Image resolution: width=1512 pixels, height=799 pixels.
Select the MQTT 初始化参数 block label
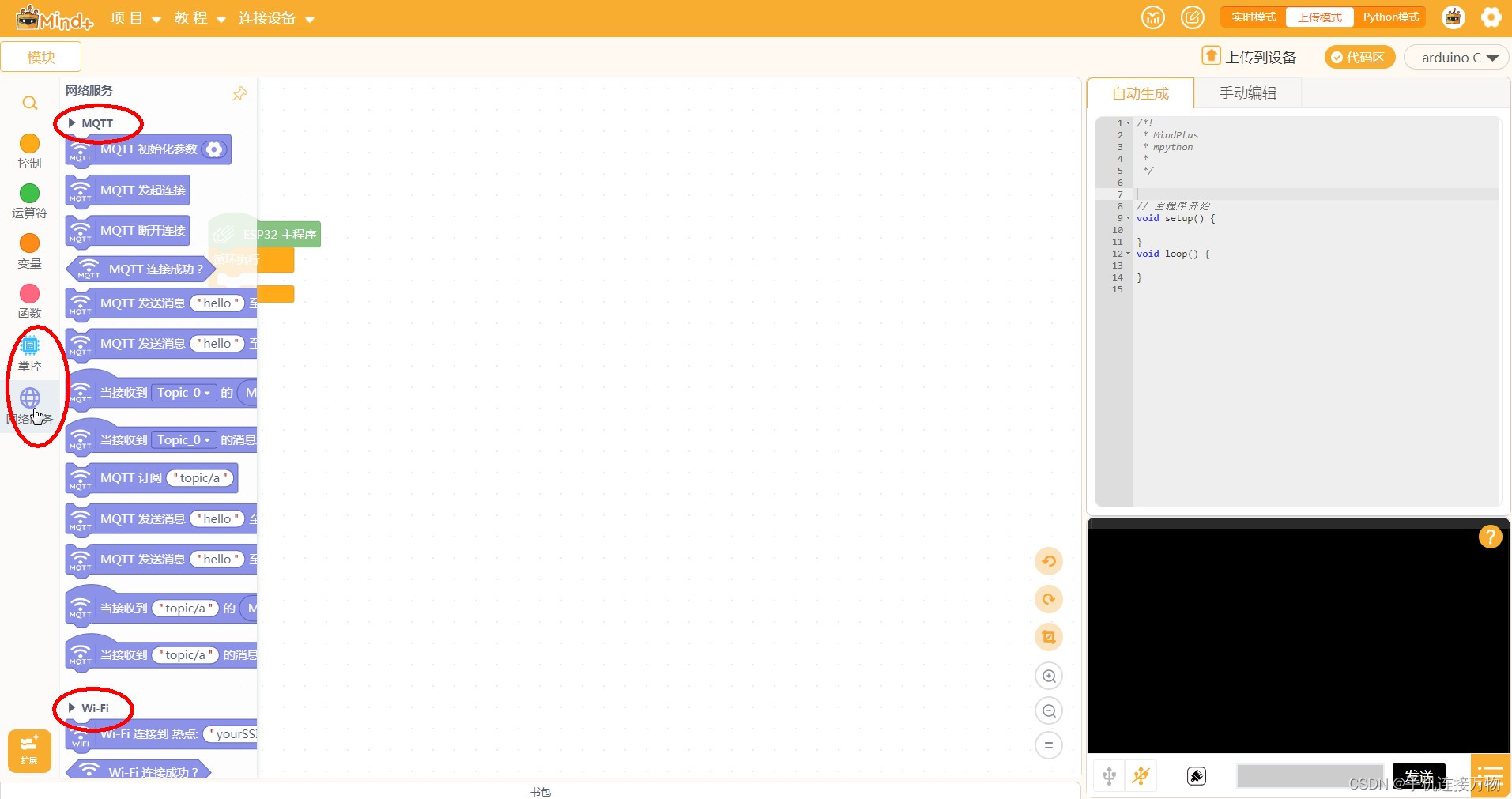pyautogui.click(x=149, y=149)
